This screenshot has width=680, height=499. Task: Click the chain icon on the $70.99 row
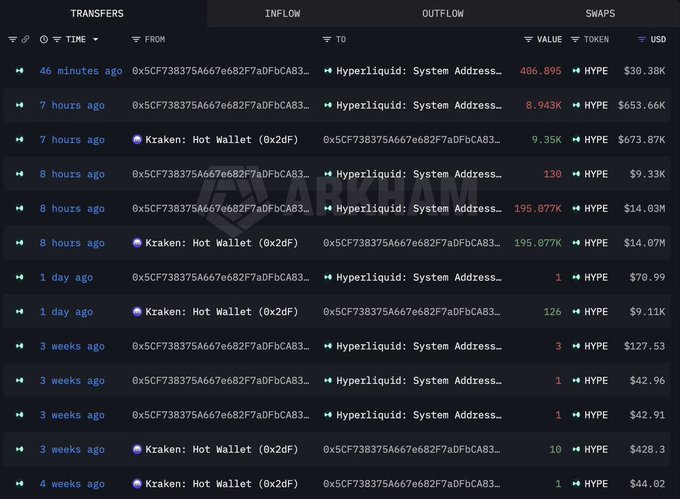(x=20, y=277)
